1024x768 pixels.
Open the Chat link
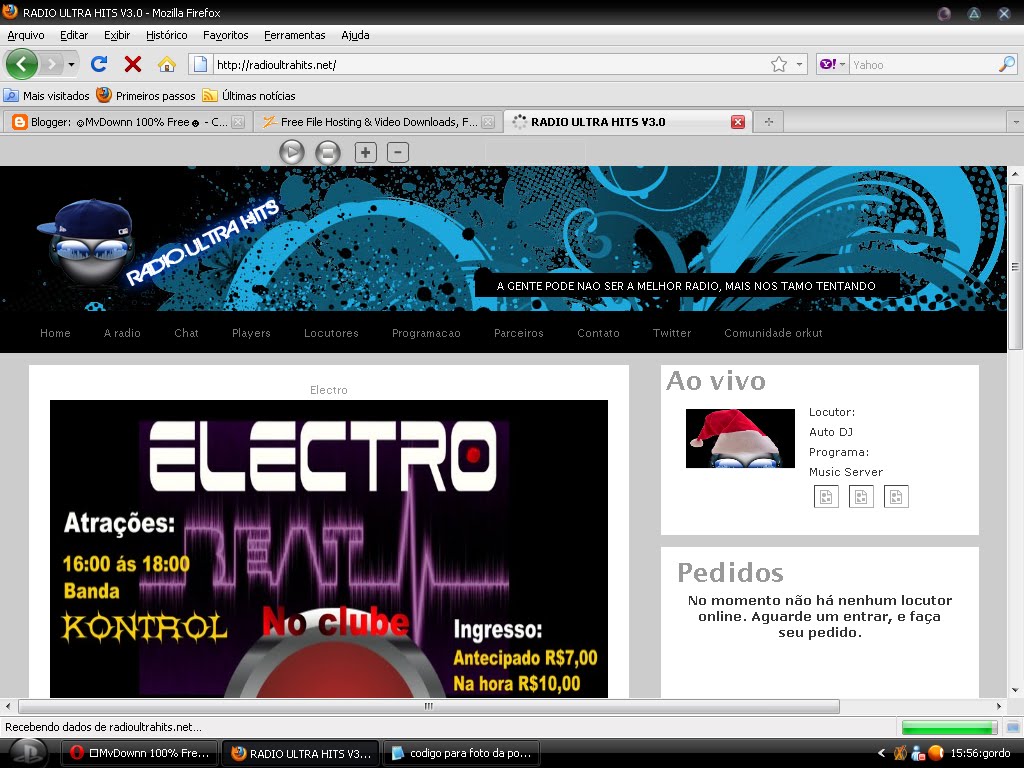186,333
